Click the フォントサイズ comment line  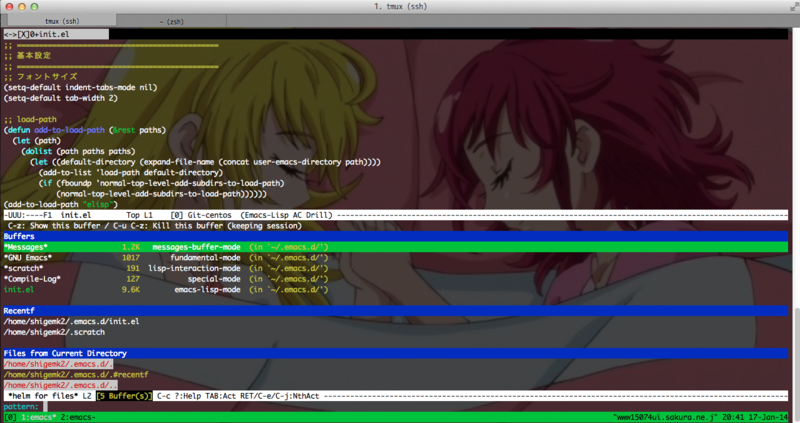coord(41,77)
